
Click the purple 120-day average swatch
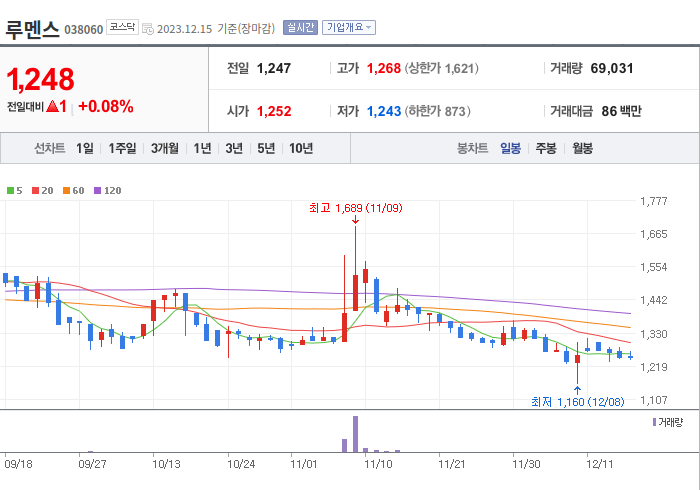coord(97,191)
